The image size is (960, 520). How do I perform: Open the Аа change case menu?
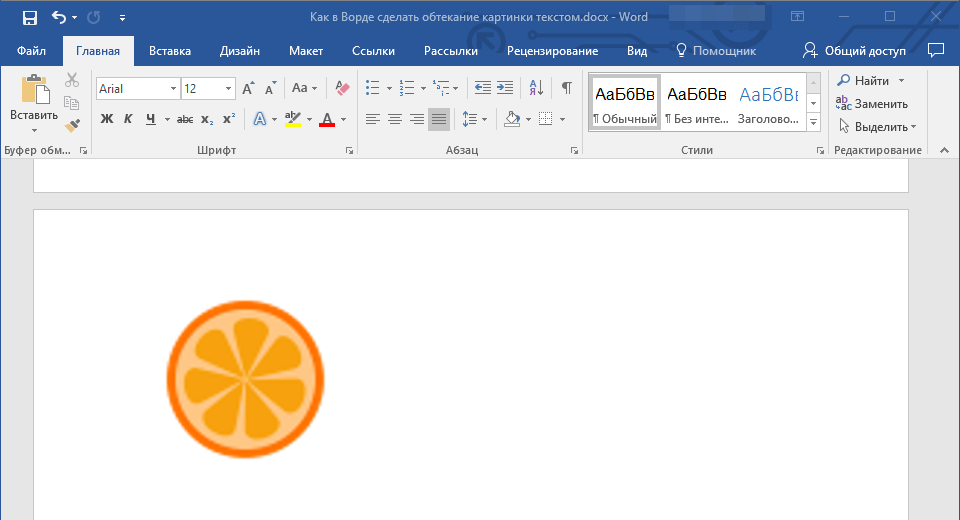click(304, 88)
